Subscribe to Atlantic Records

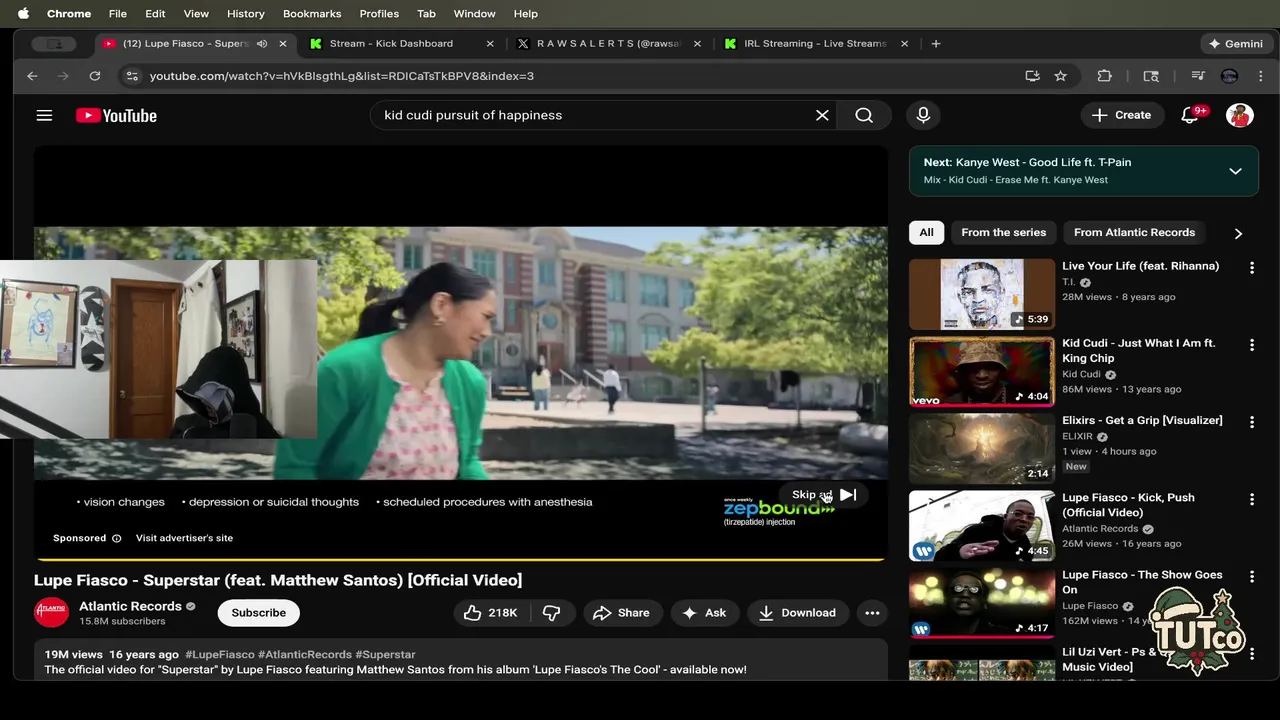259,613
